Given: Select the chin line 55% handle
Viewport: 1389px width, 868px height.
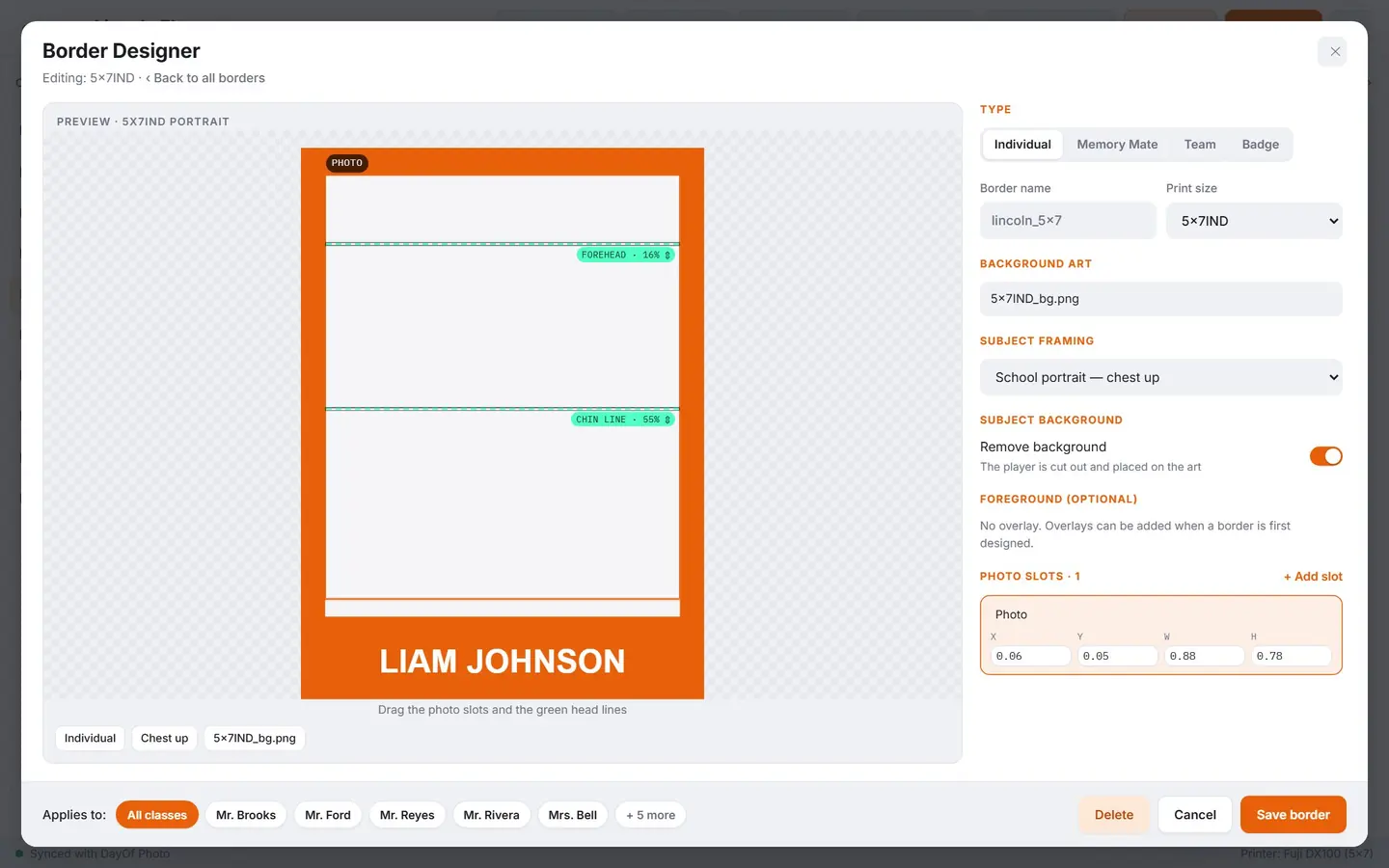Looking at the screenshot, I should coord(622,420).
